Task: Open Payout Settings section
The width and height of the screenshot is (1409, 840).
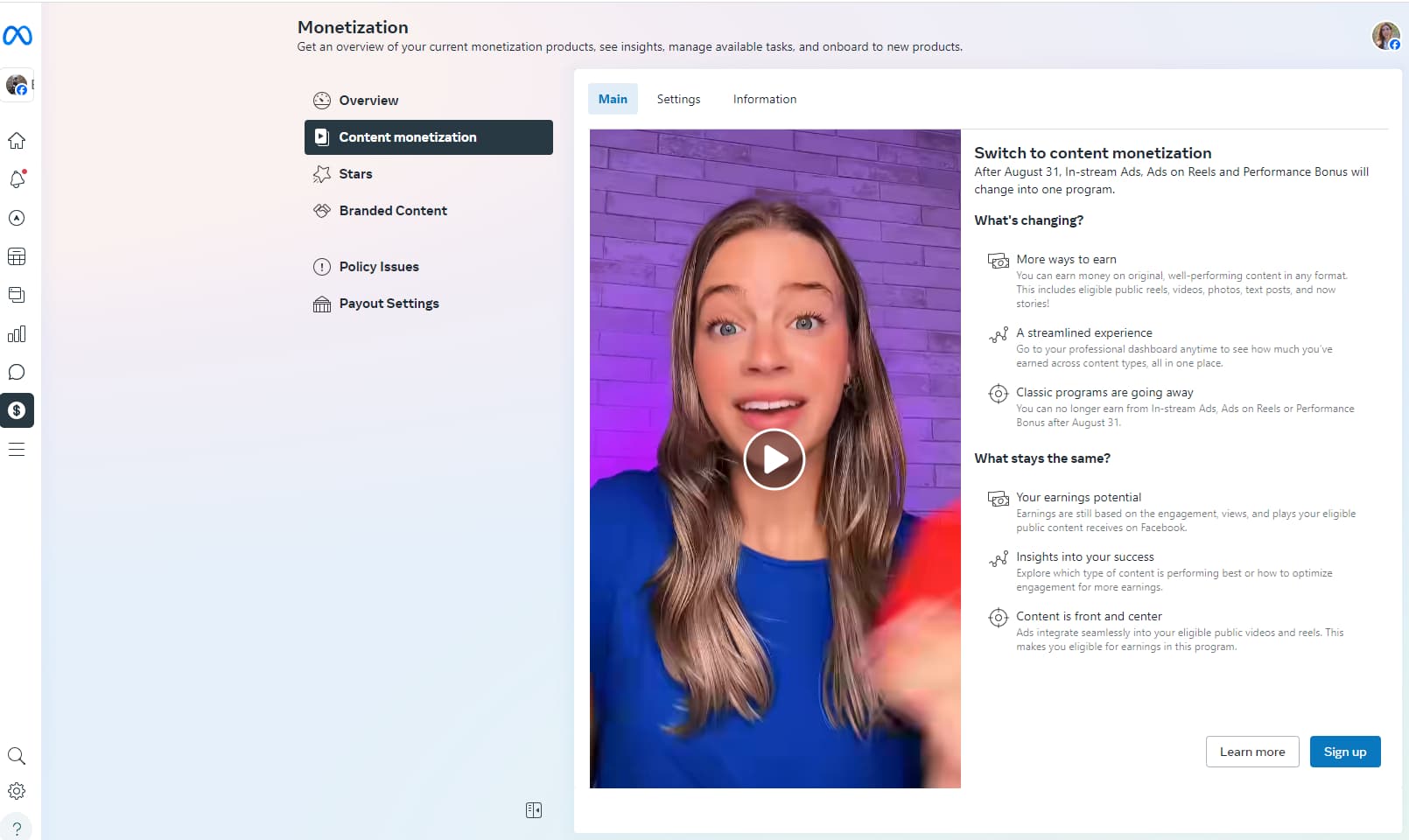Action: click(x=429, y=304)
